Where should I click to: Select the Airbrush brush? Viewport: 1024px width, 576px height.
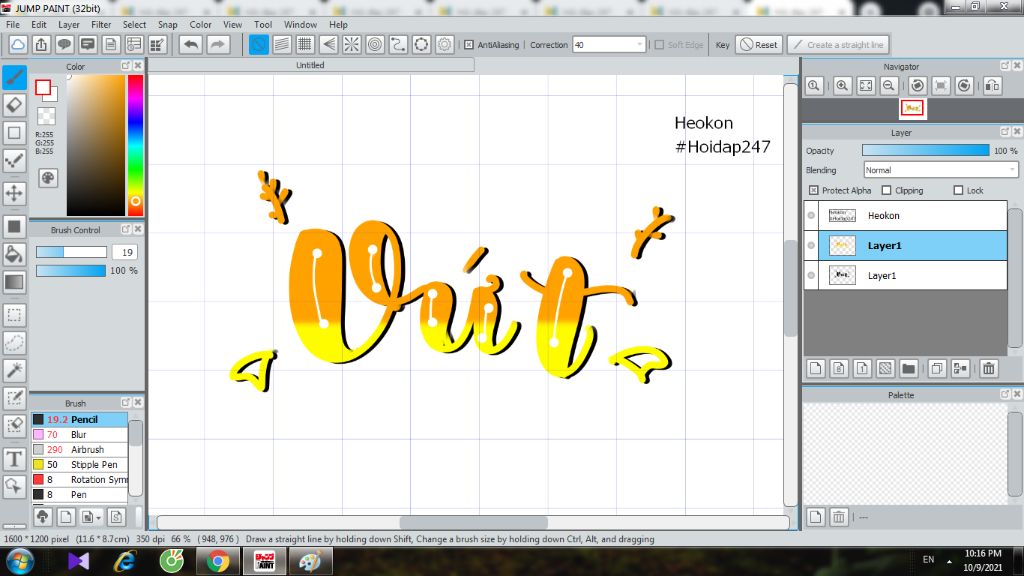coord(79,449)
